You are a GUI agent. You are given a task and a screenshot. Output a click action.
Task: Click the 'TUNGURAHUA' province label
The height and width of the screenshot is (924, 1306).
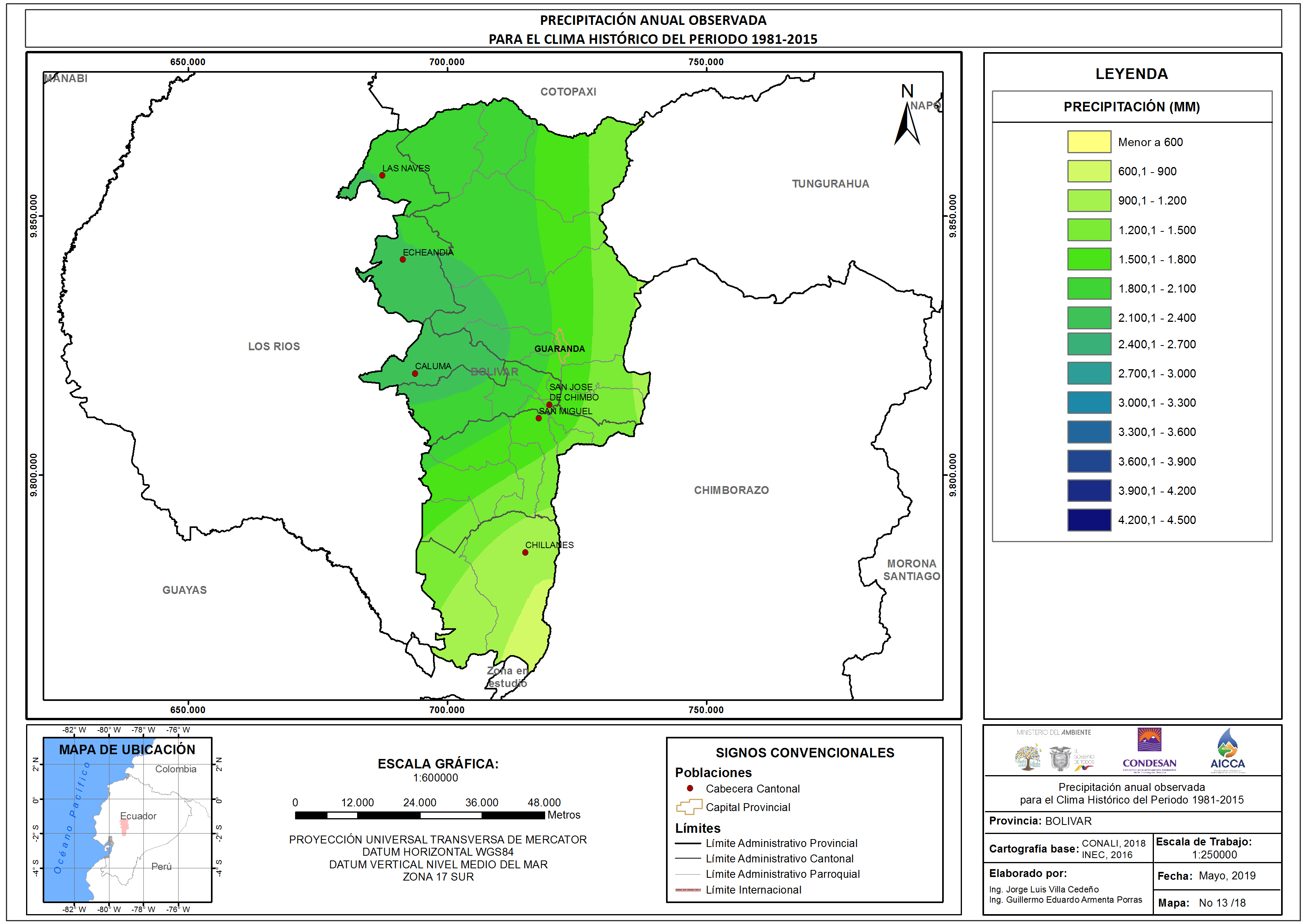pos(831,184)
